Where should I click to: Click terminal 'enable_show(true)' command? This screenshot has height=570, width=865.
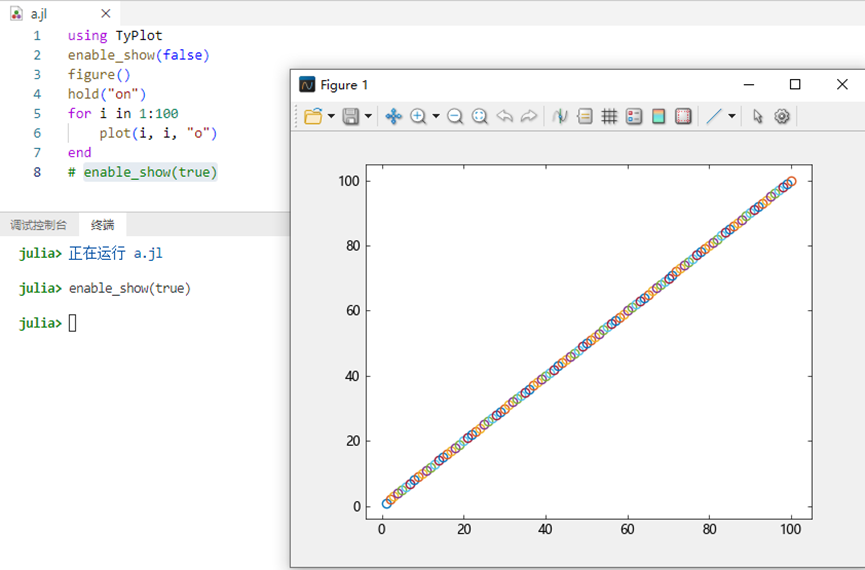pos(130,288)
